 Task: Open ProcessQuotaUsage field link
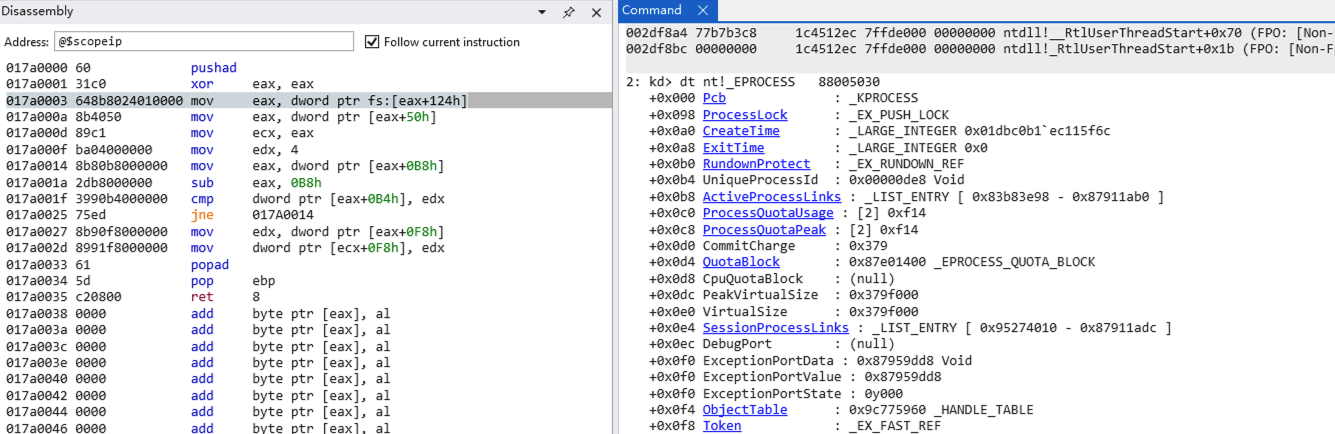tap(767, 213)
